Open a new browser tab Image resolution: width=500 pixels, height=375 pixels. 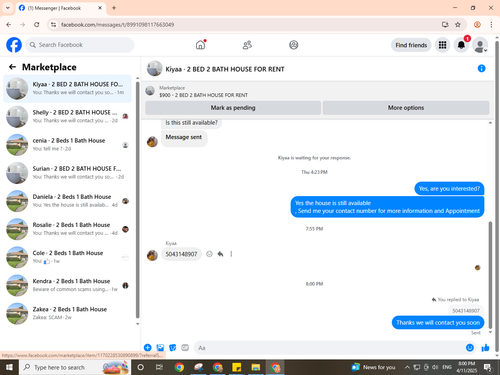pyautogui.click(x=114, y=8)
